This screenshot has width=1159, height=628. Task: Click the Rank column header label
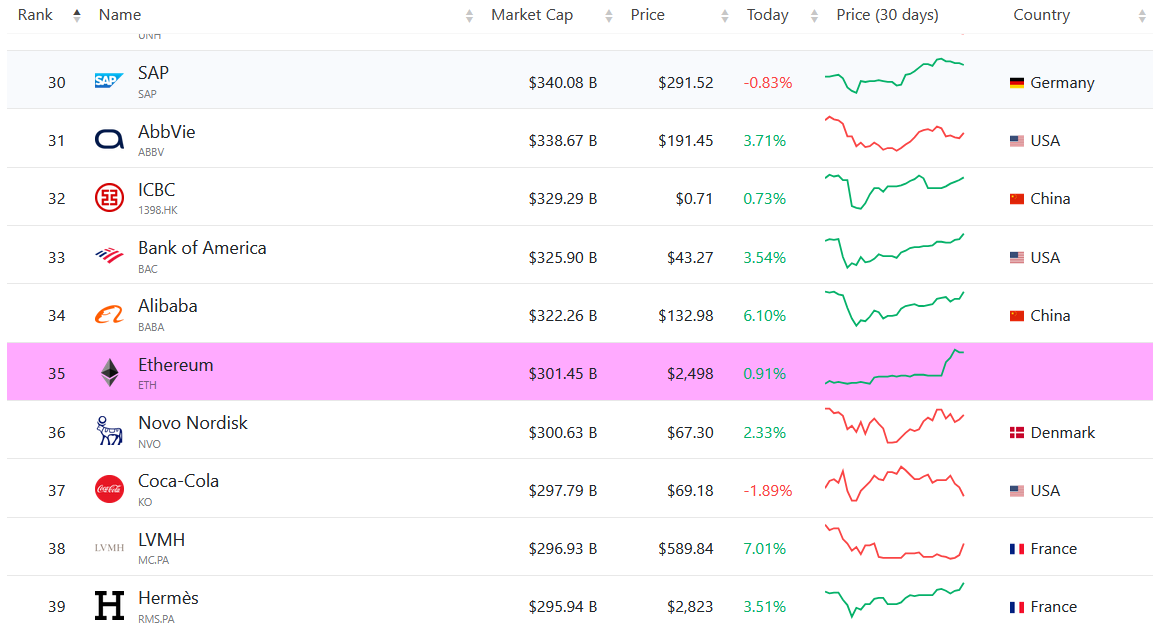tap(35, 15)
